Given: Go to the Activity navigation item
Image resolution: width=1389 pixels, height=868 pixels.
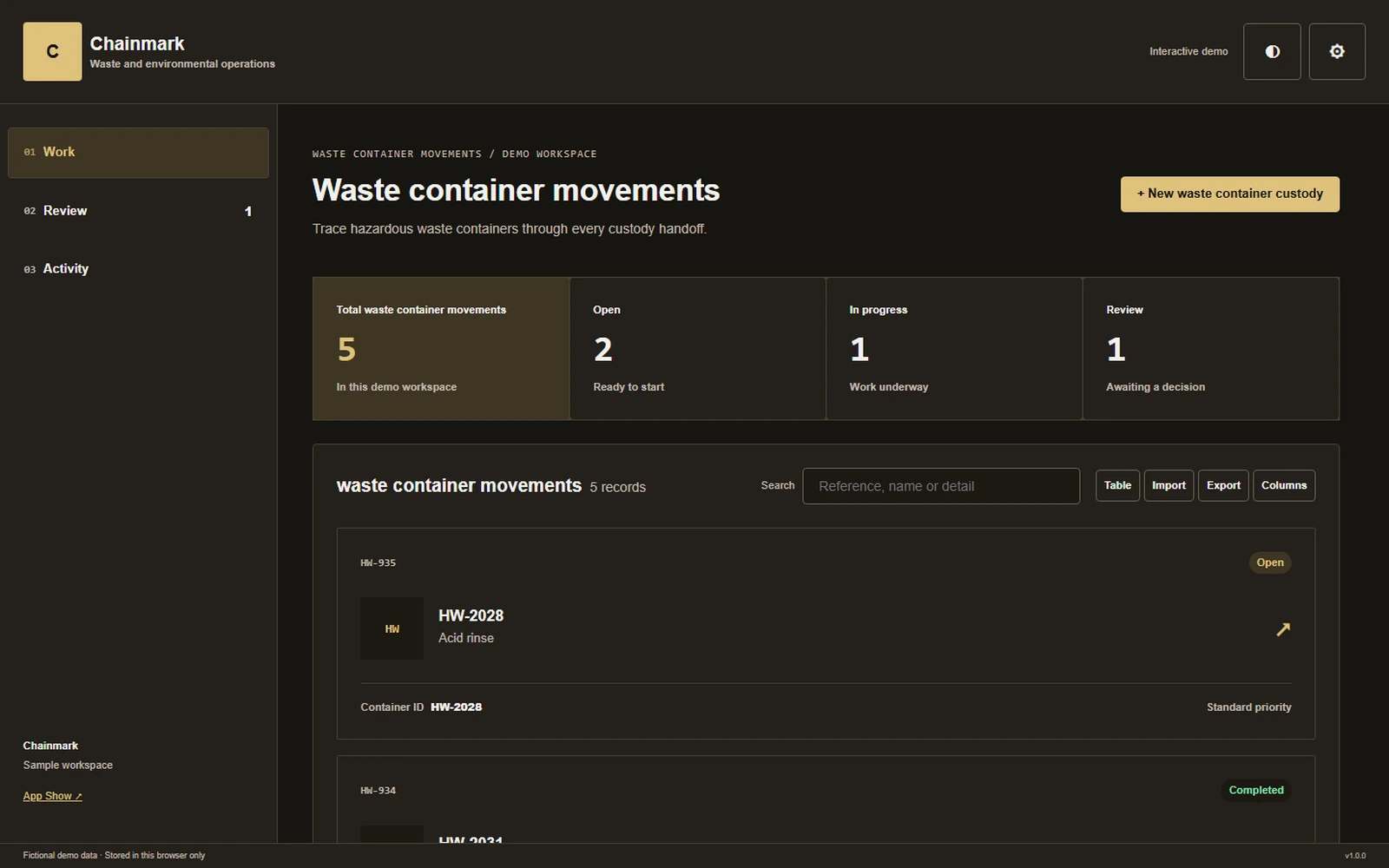Looking at the screenshot, I should point(138,269).
